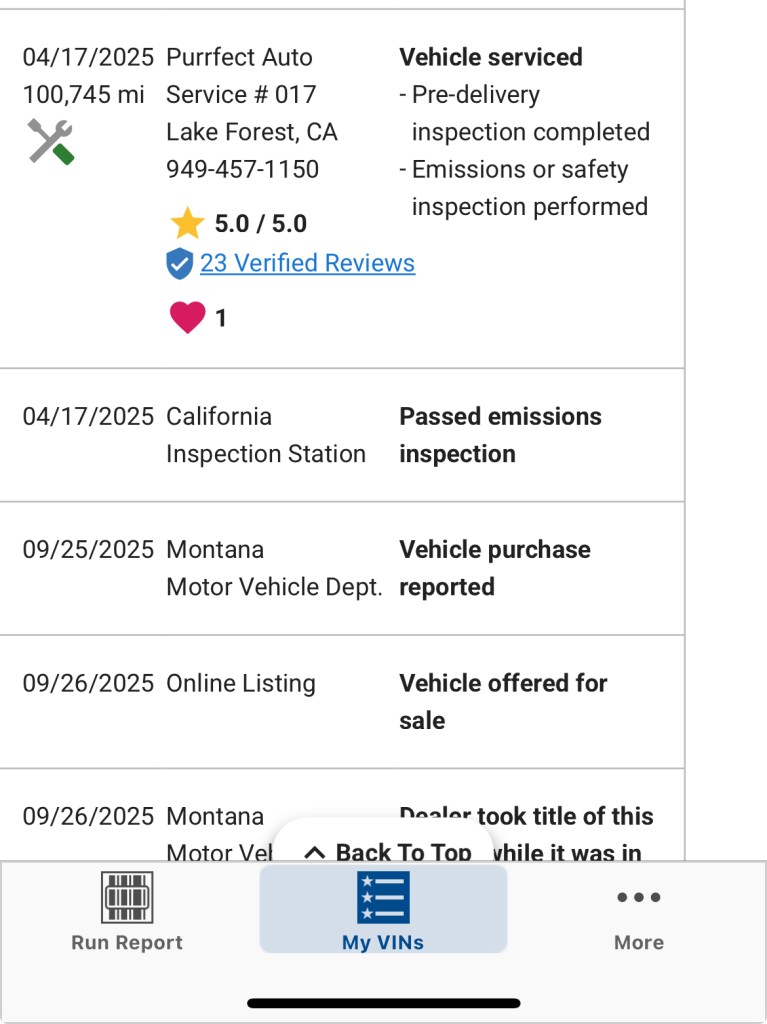767x1024 pixels.
Task: Select the Vehicle serviced entry heading
Action: point(490,57)
